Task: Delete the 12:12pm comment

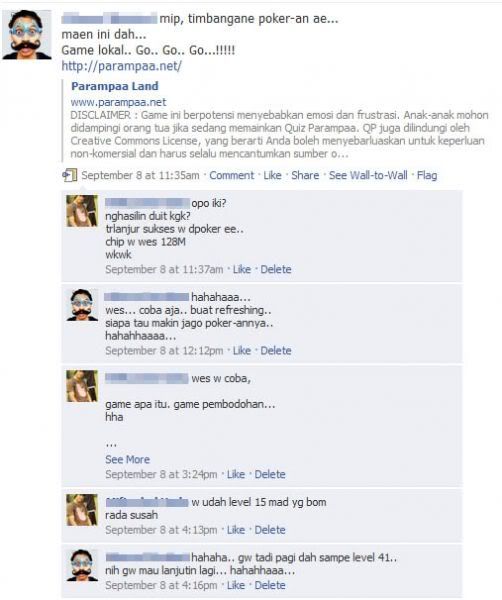Action: click(275, 351)
